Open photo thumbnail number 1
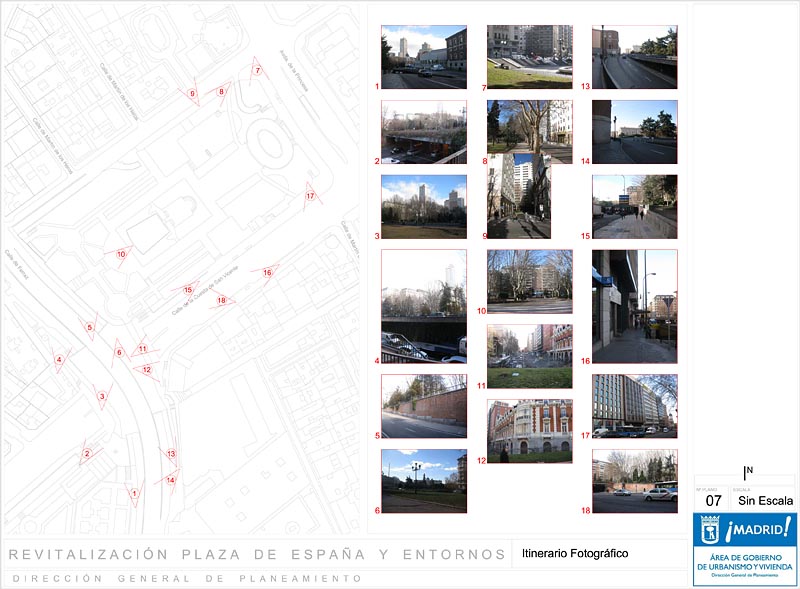 [423, 57]
